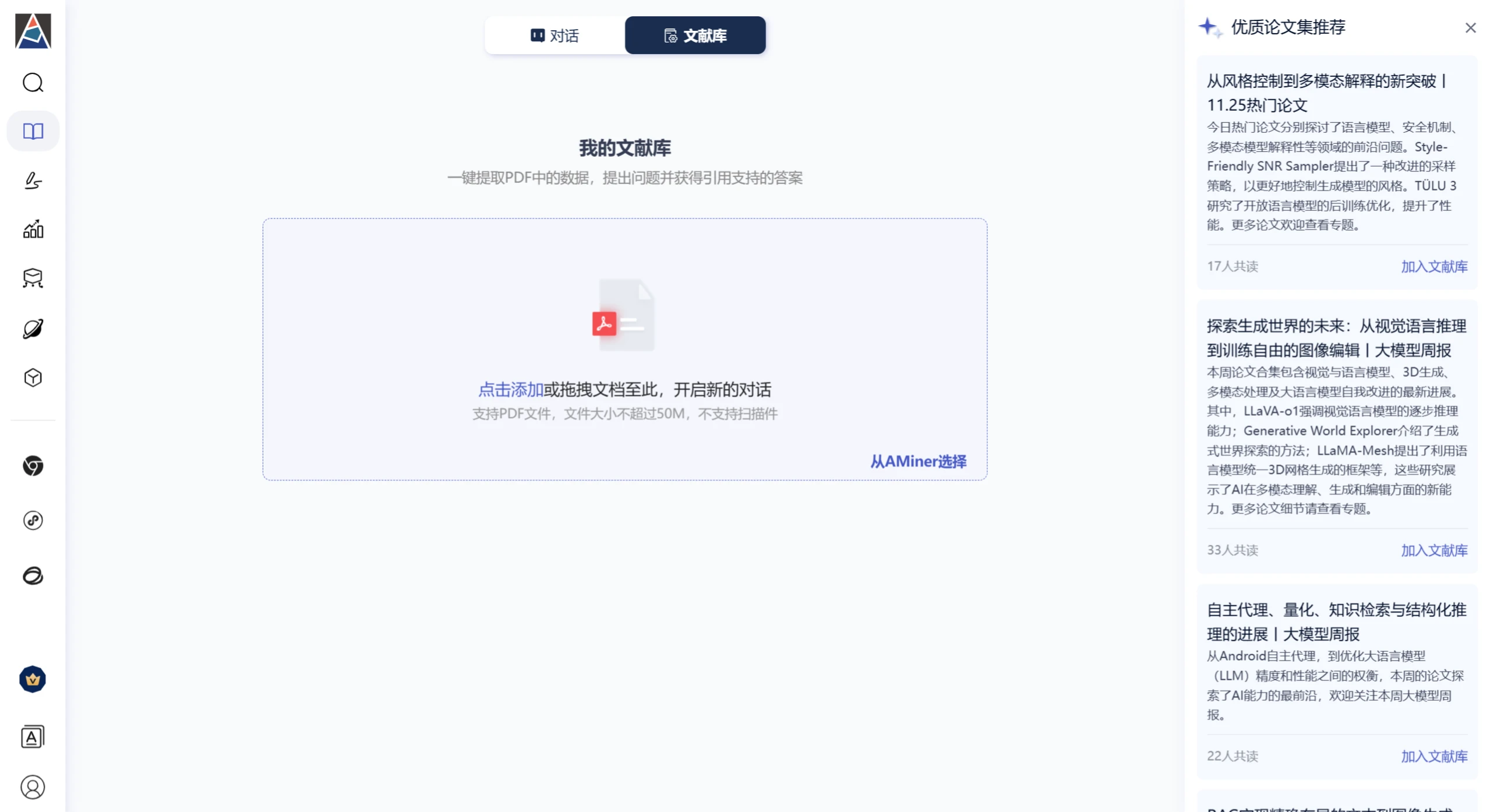Open the 自主代理、量化、知识检索 collection title
The image size is (1490, 812).
tap(1336, 622)
